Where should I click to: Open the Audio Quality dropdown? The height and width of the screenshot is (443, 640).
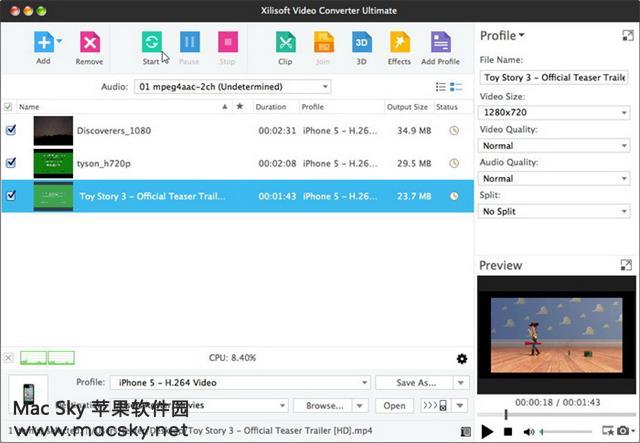pos(554,178)
